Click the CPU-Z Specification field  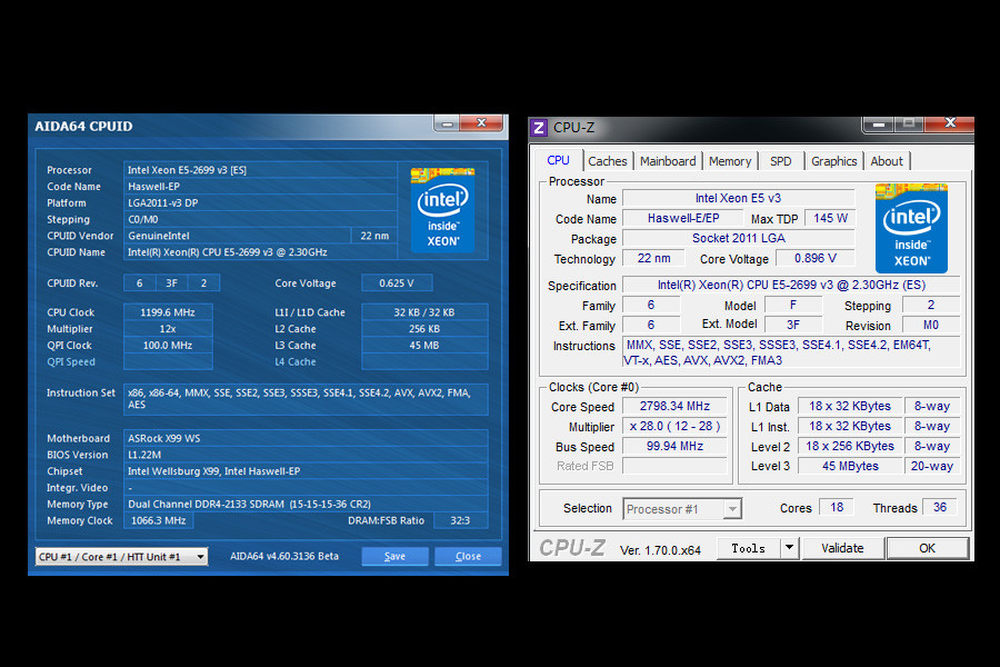pos(791,285)
